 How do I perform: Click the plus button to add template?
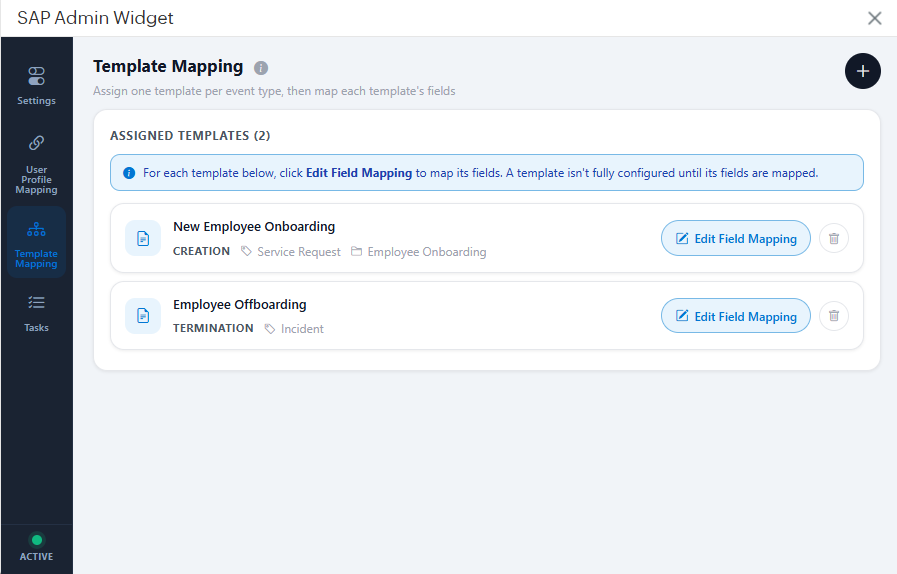[863, 71]
